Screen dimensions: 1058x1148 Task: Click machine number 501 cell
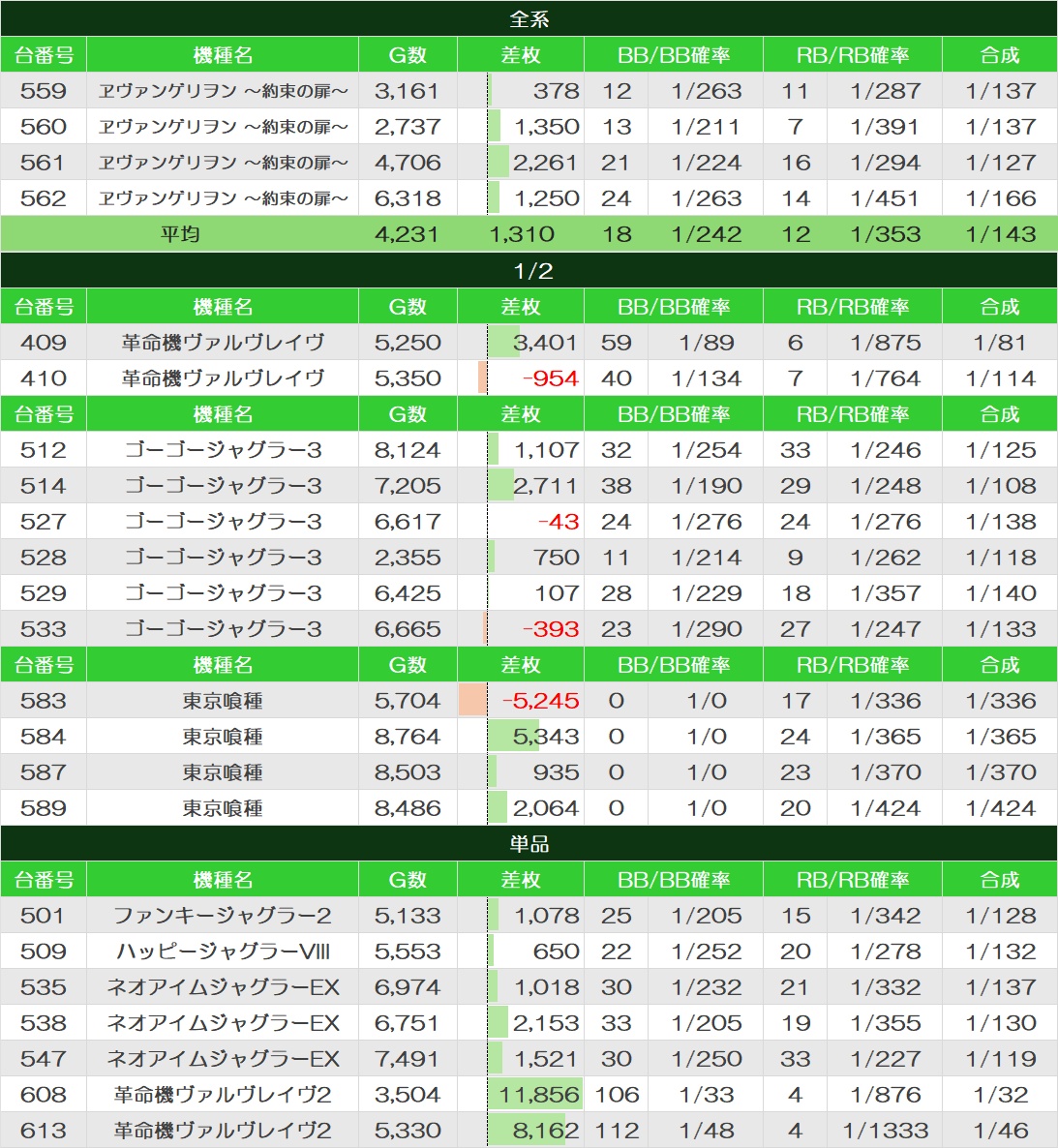pos(44,915)
